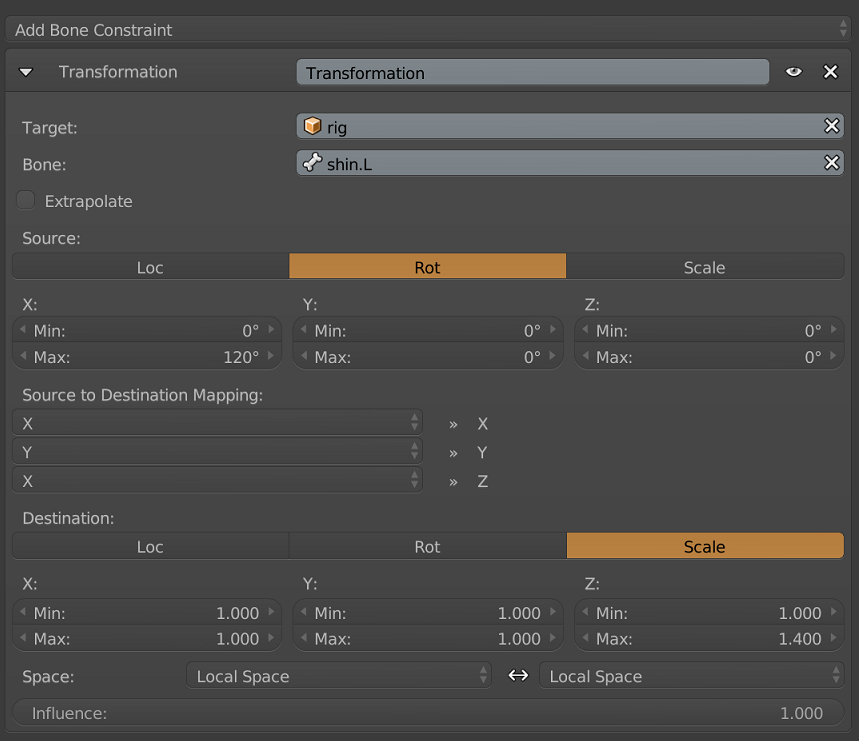
Task: Select Scale as the Destination type
Action: 705,547
